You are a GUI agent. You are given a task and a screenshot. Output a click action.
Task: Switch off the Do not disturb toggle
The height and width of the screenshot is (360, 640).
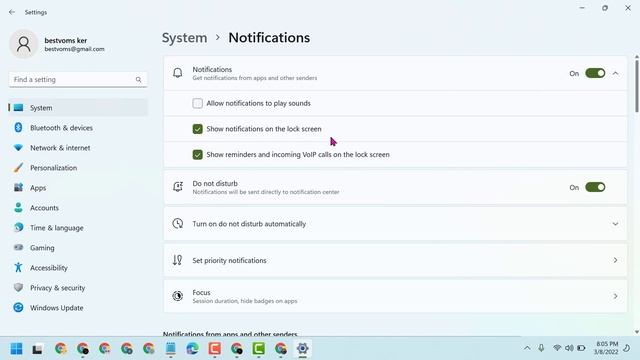pos(595,187)
